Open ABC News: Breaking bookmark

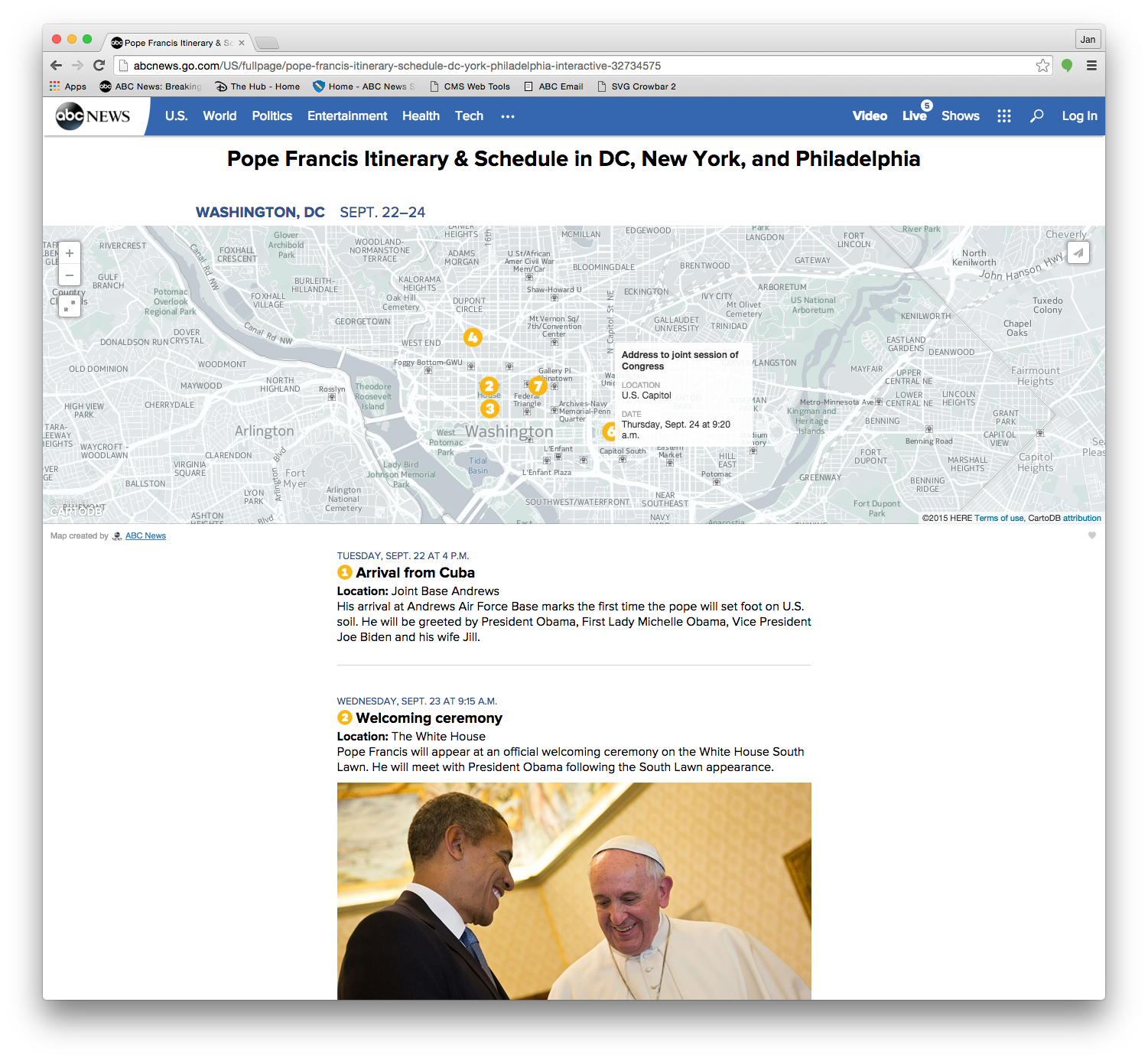tap(151, 86)
